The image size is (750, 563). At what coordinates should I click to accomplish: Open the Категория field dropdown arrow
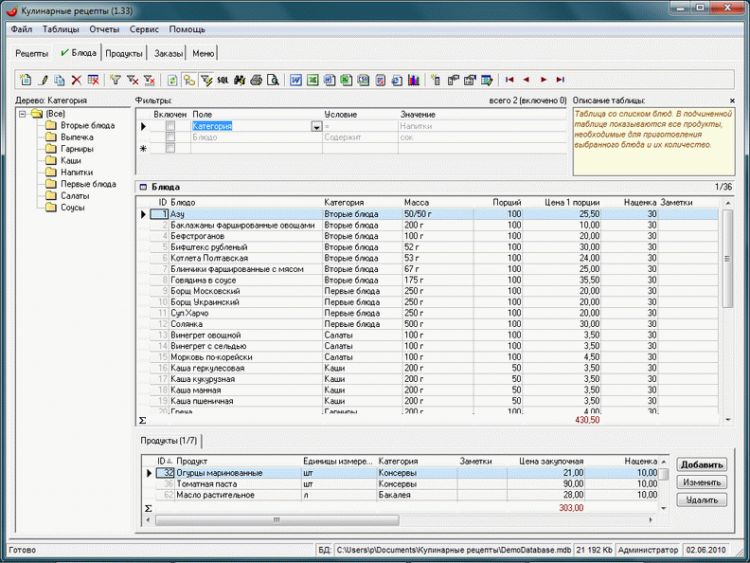point(316,126)
